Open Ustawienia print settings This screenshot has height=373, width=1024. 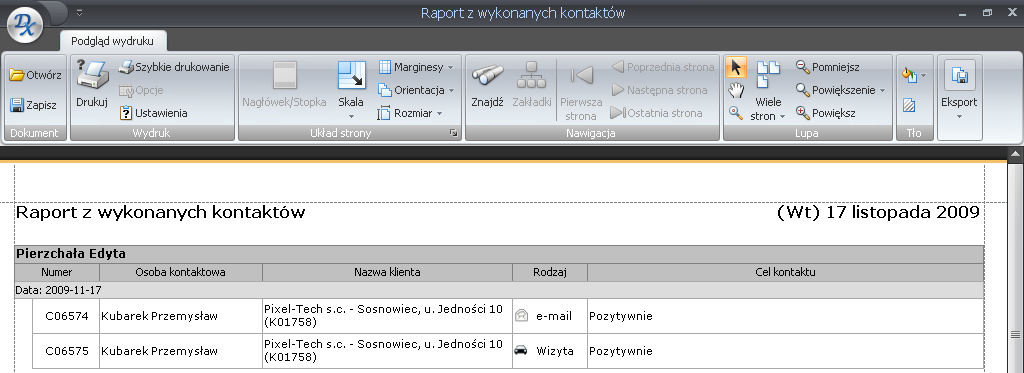154,113
